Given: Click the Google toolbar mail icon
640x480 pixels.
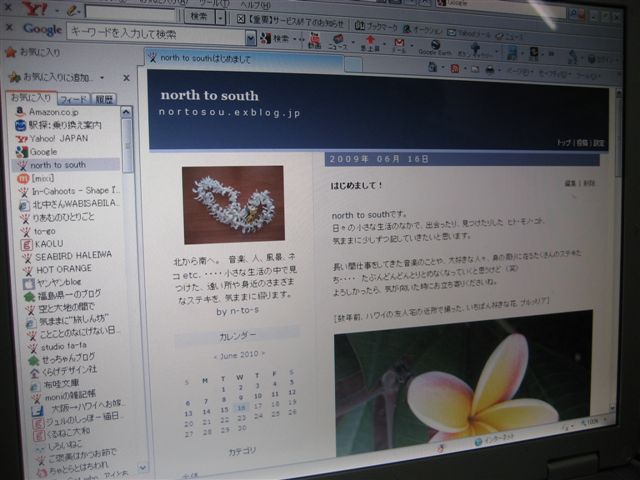Looking at the screenshot, I should pyautogui.click(x=399, y=44).
